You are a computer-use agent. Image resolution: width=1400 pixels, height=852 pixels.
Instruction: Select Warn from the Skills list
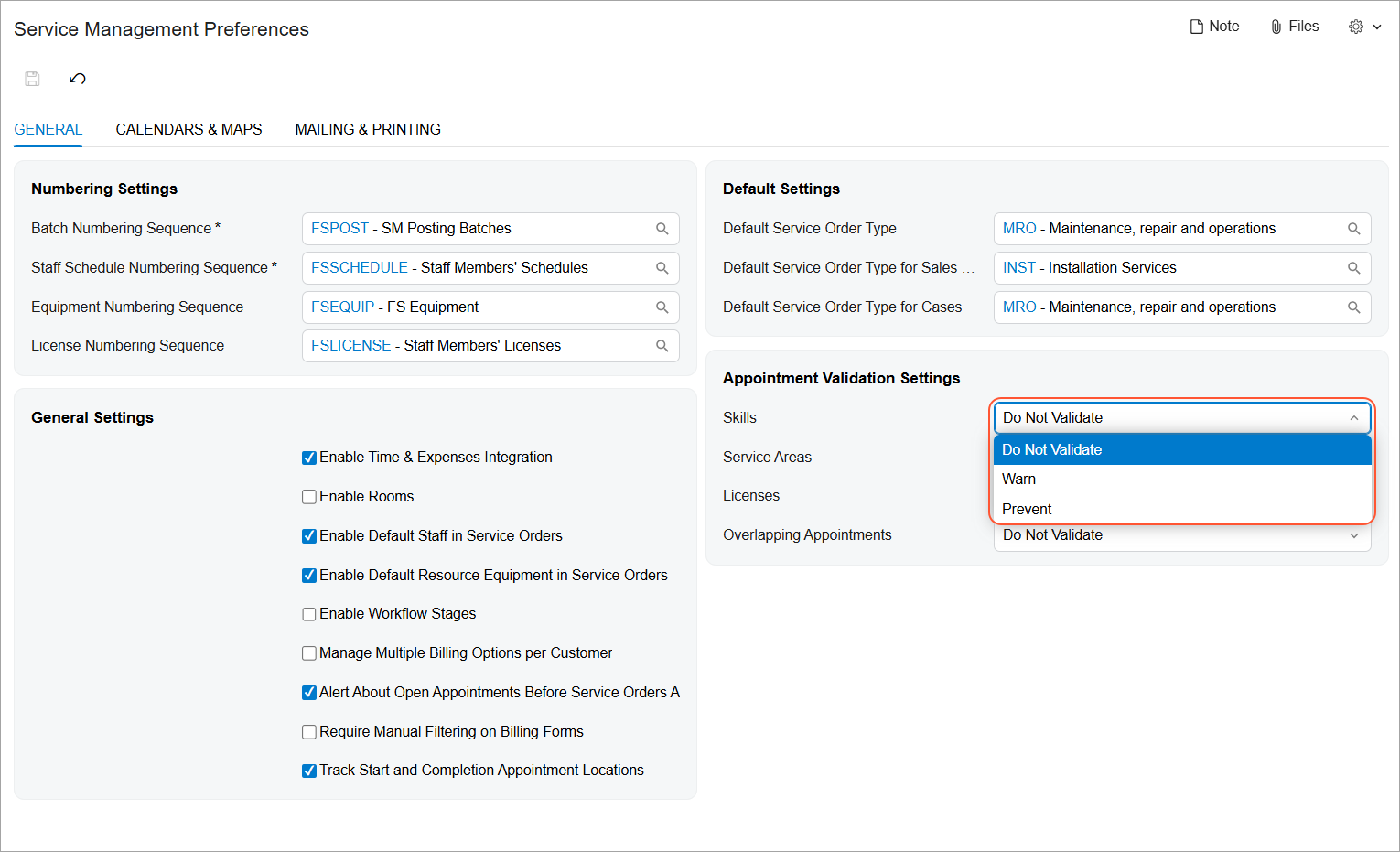(1019, 480)
